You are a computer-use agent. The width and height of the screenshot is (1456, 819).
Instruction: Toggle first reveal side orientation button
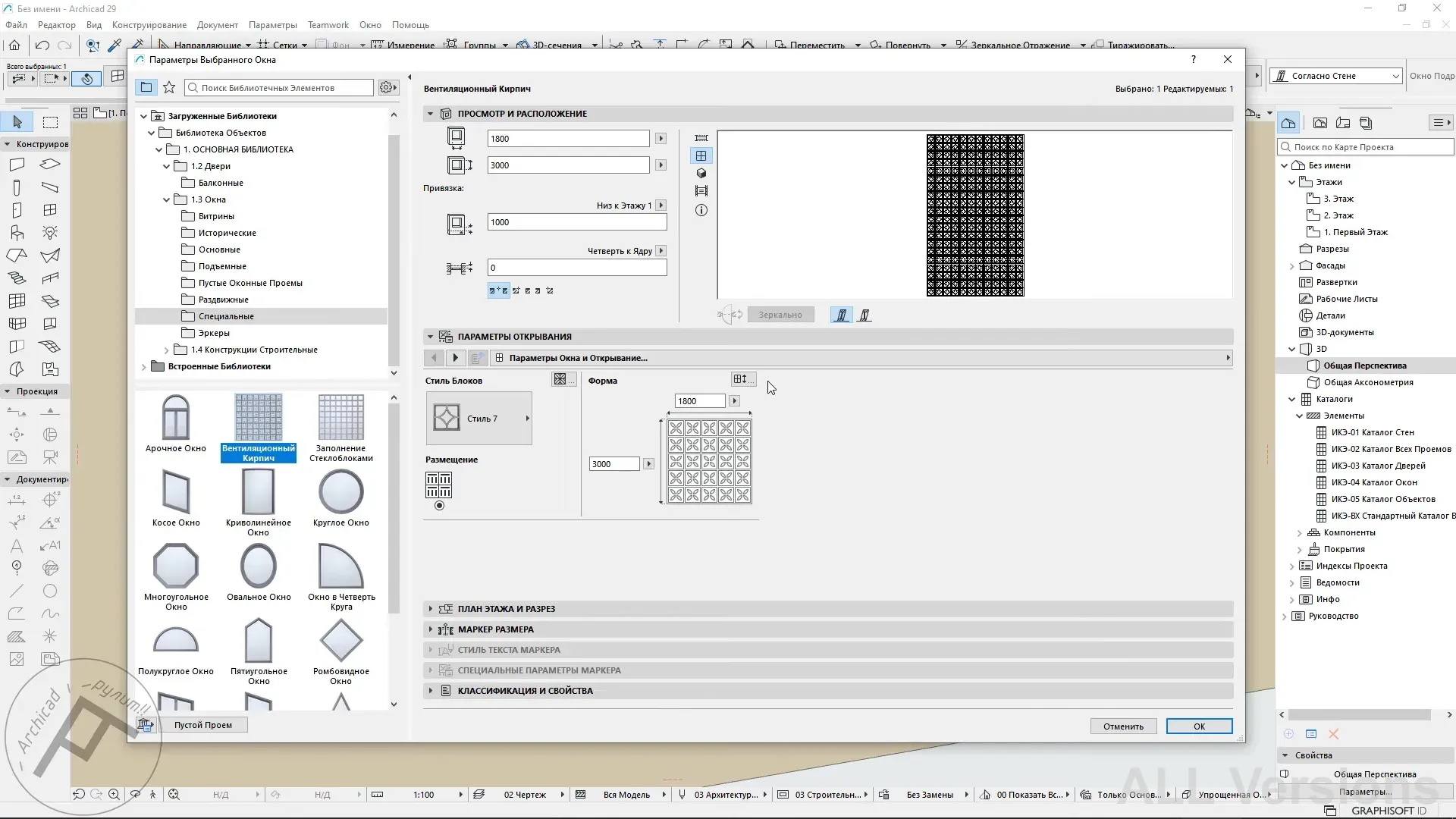point(841,315)
